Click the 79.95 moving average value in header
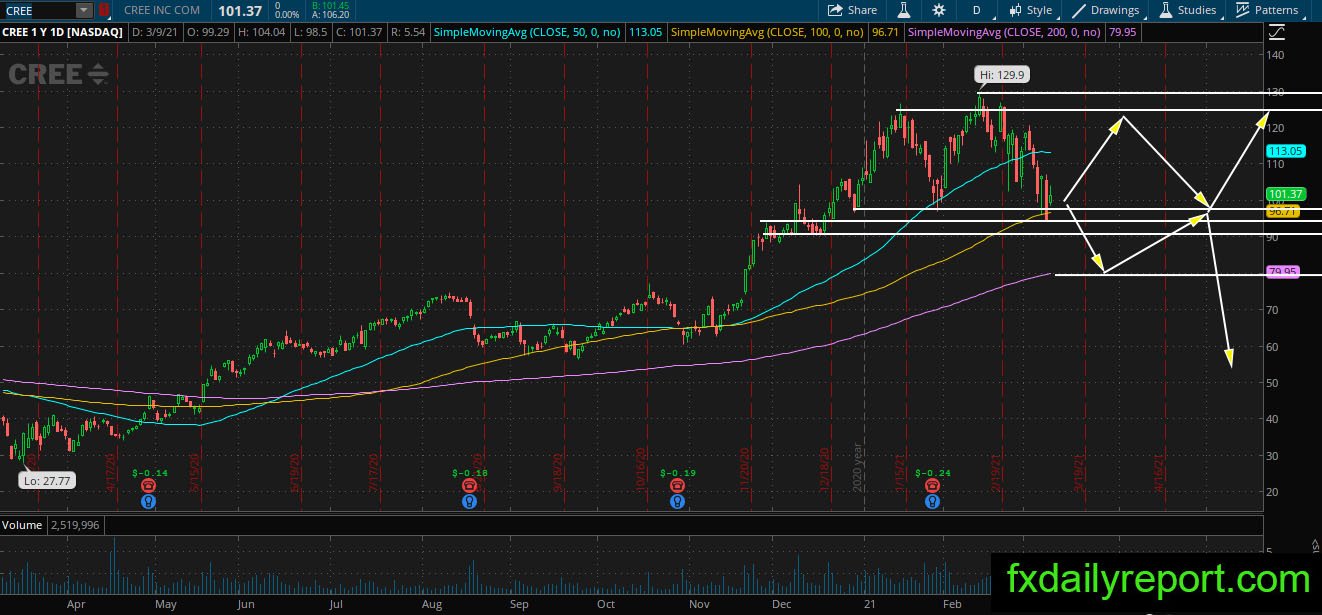The width and height of the screenshot is (1322, 615). click(x=1122, y=32)
